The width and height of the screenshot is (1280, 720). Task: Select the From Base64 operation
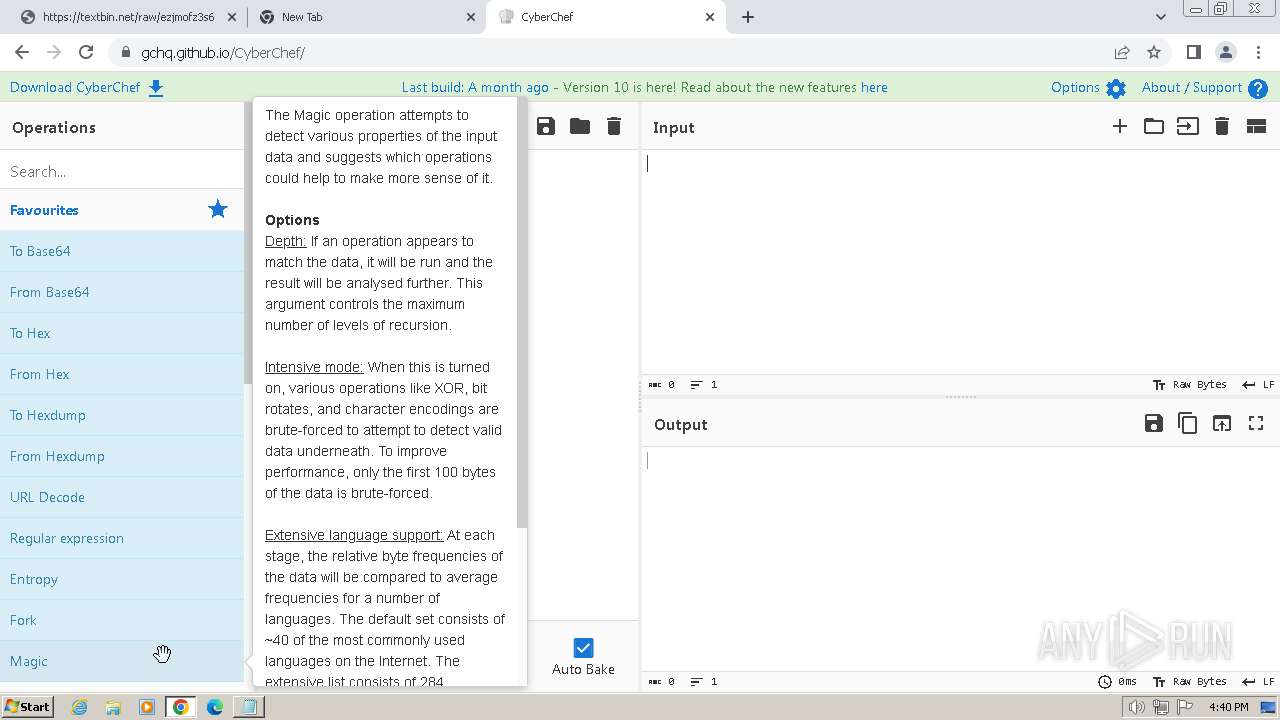122,292
